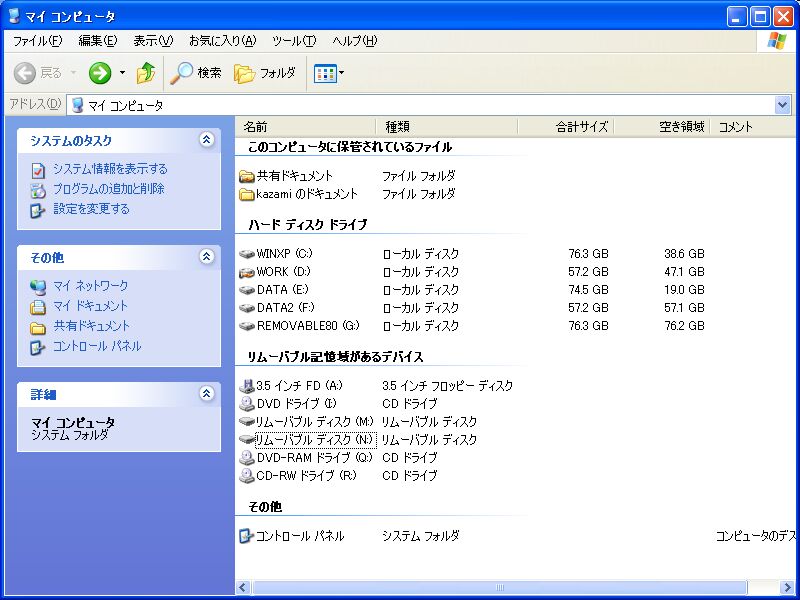The height and width of the screenshot is (600, 800).
Task: Collapse the Details (詳細) sidebar panel
Action: tap(206, 394)
